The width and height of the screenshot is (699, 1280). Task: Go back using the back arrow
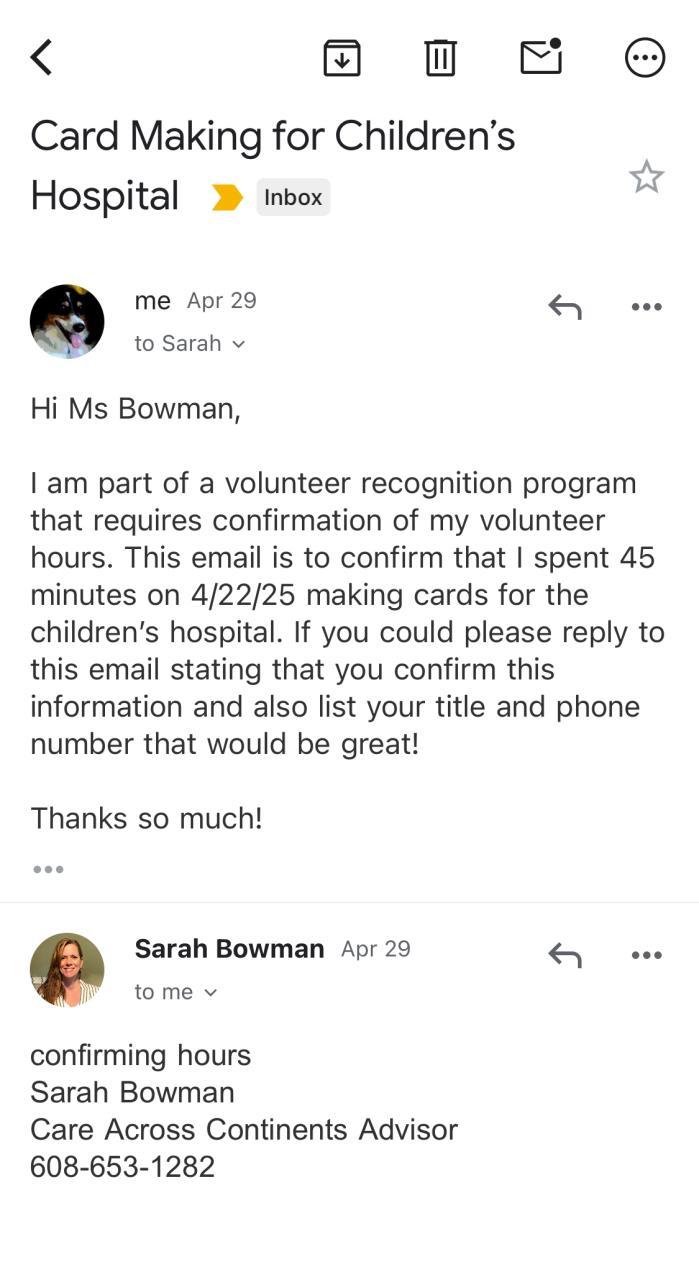click(42, 58)
